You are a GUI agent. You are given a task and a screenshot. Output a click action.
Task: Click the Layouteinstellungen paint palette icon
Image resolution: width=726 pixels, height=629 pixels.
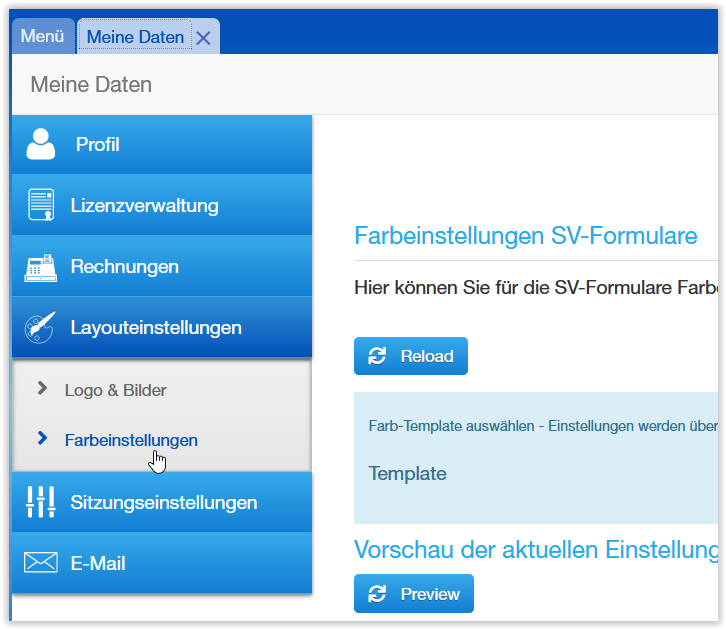[x=41, y=328]
